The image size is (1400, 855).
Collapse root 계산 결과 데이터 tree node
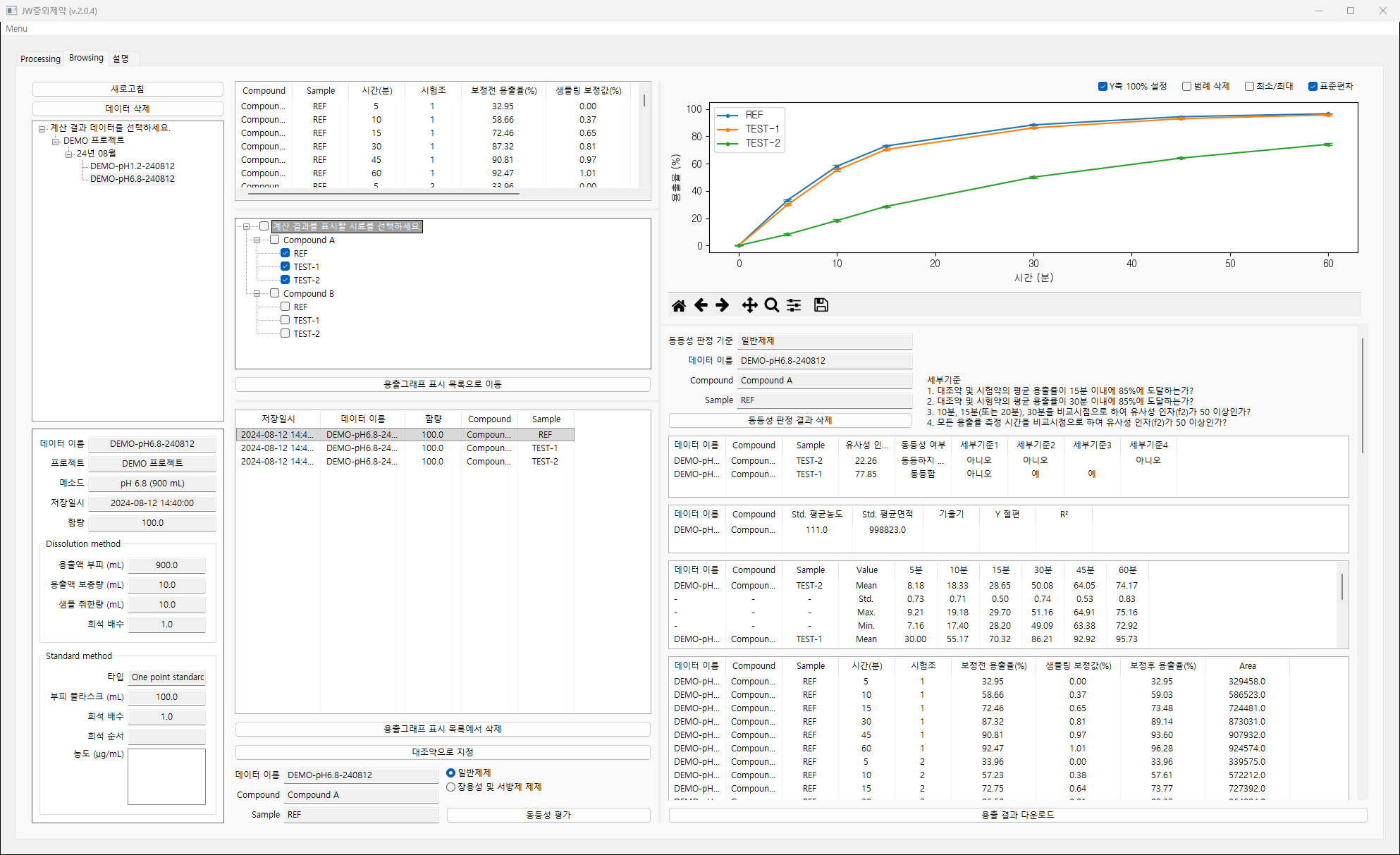[42, 128]
